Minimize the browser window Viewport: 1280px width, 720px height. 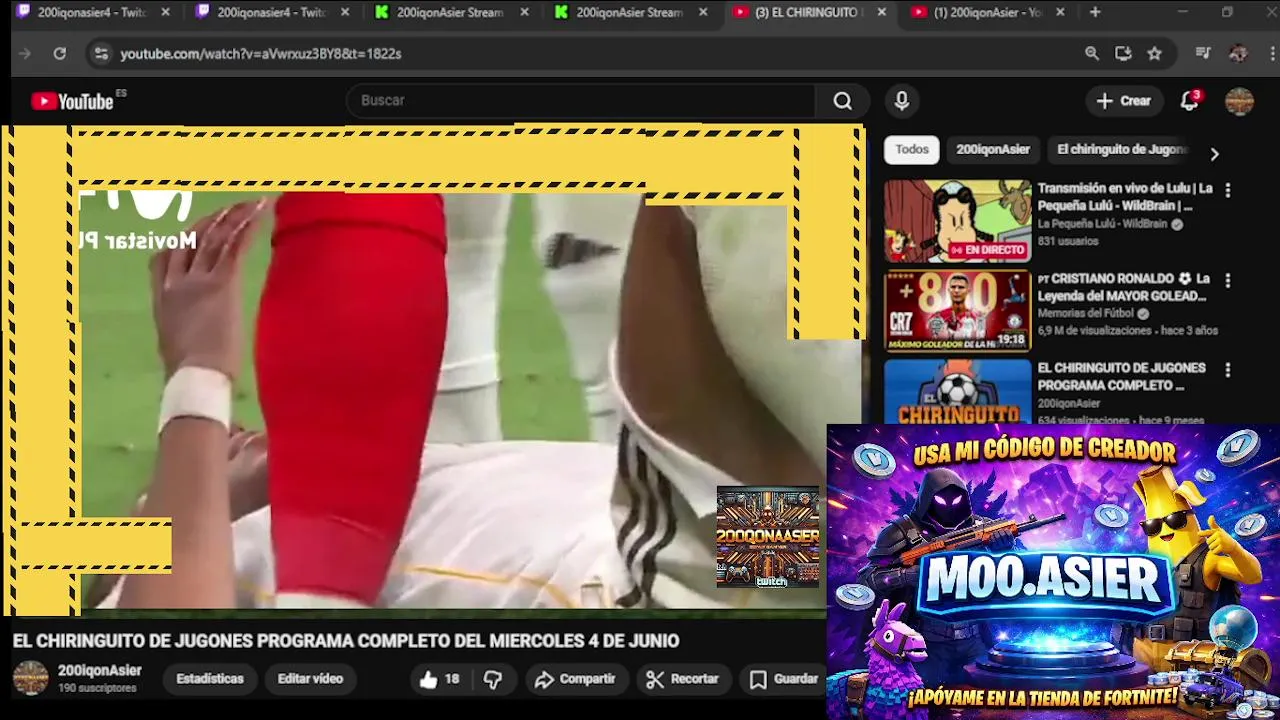[x=1182, y=12]
